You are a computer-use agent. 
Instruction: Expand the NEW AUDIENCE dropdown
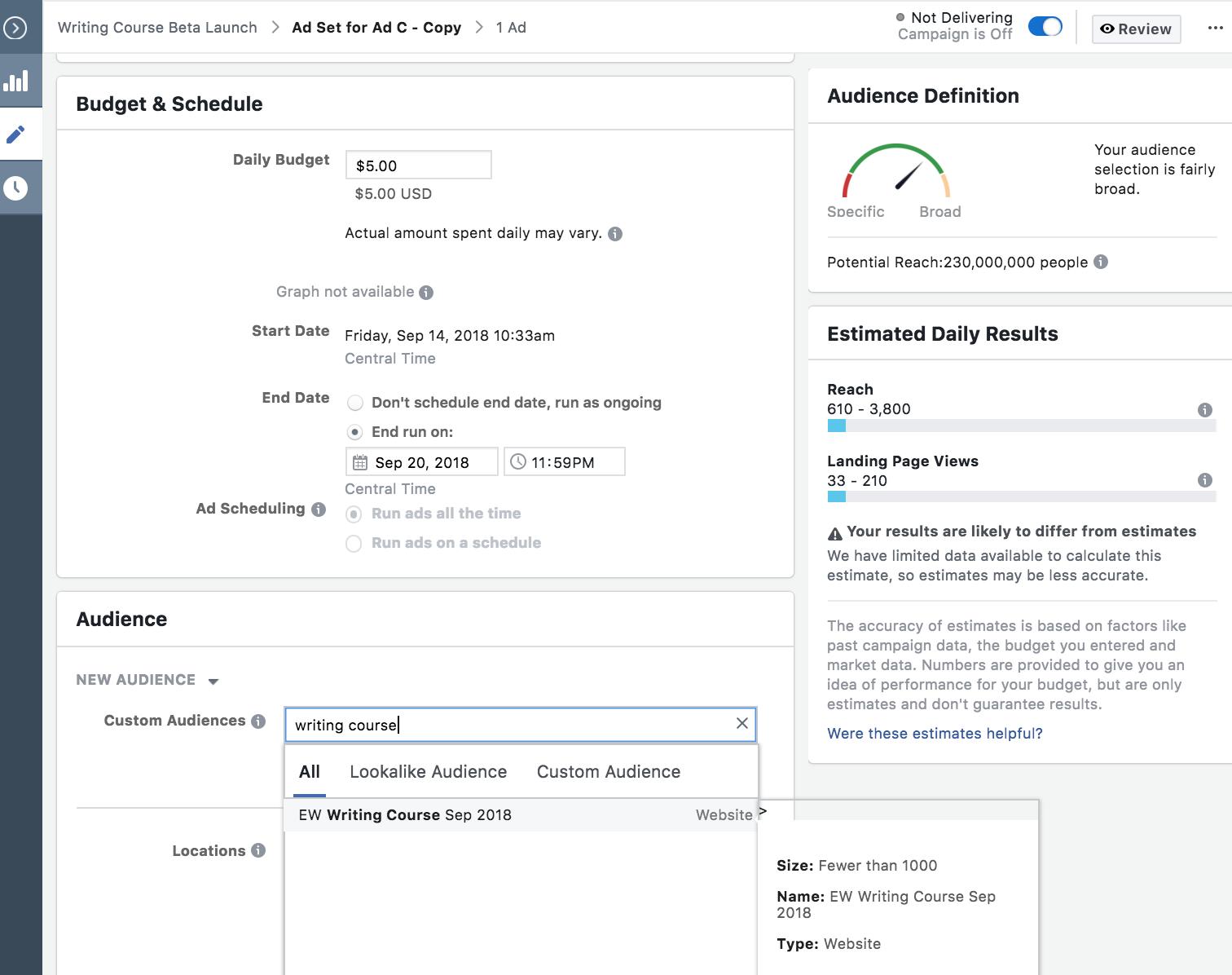(x=213, y=681)
